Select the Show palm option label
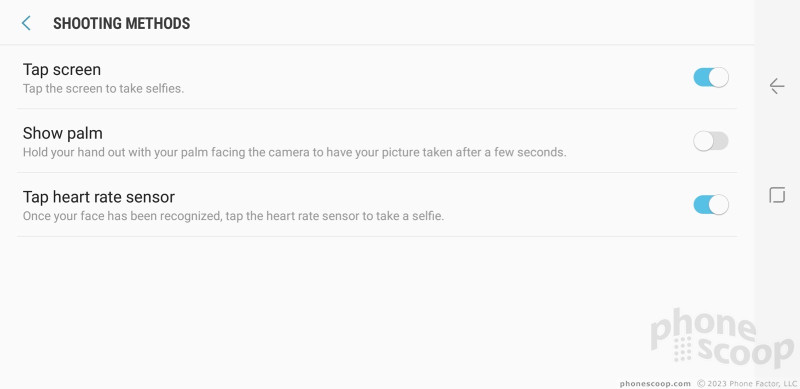Image resolution: width=800 pixels, height=389 pixels. 63,133
